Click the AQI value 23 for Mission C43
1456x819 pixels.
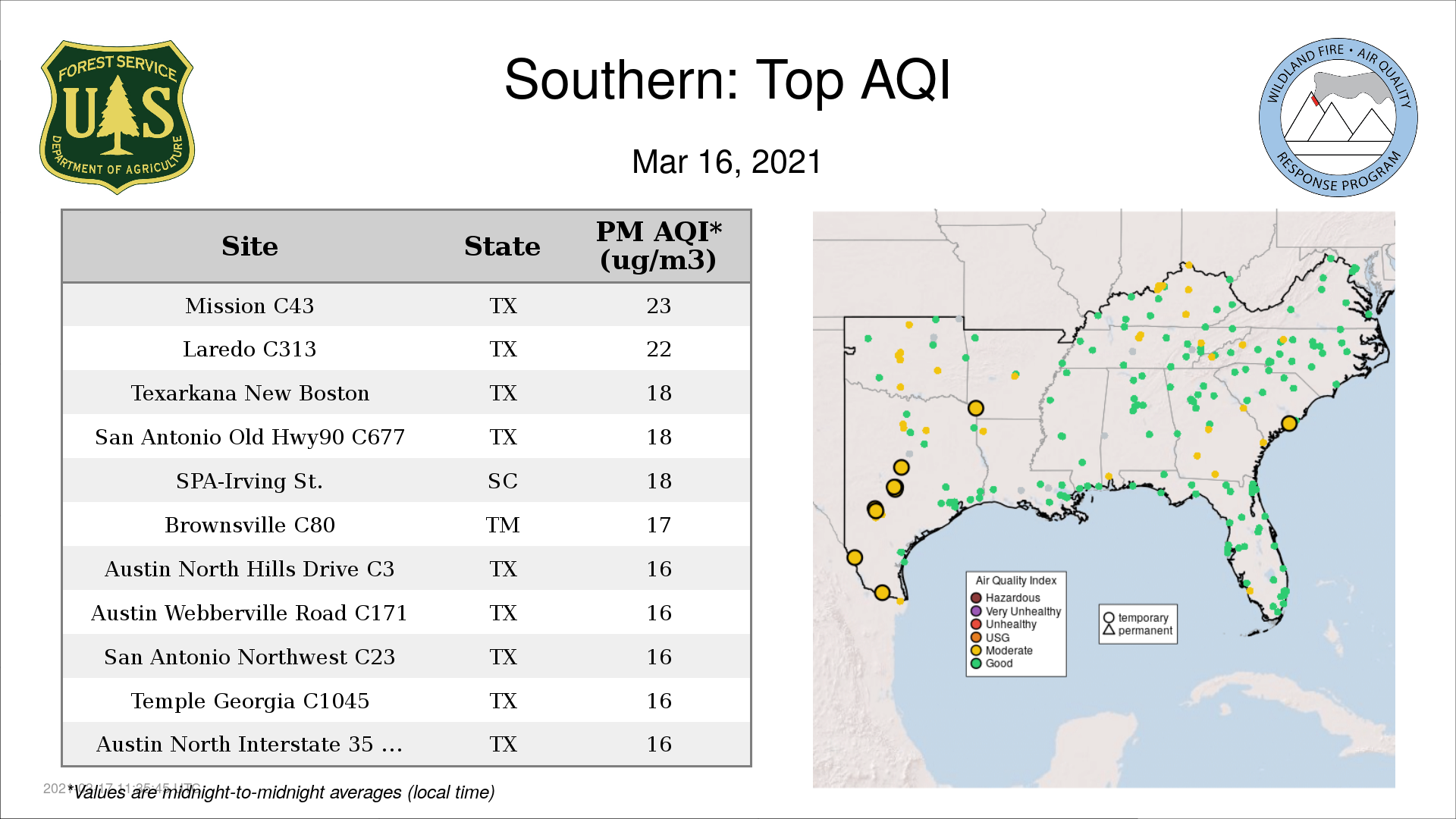(x=658, y=306)
